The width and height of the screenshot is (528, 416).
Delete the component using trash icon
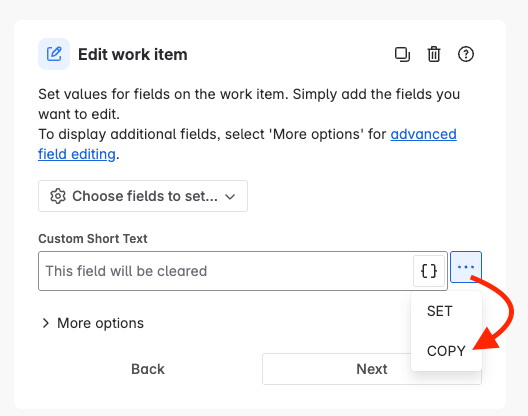coord(434,54)
